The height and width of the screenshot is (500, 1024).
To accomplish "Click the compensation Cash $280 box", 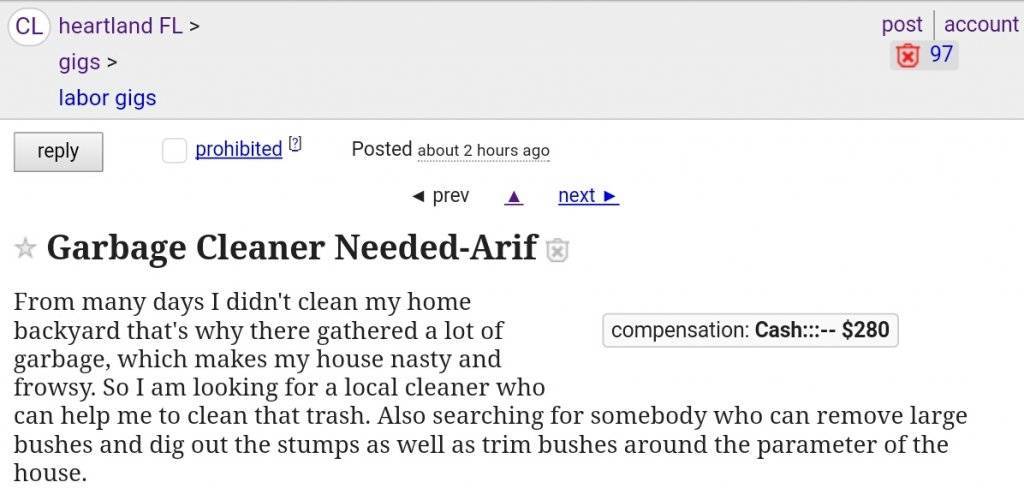I will pyautogui.click(x=750, y=329).
